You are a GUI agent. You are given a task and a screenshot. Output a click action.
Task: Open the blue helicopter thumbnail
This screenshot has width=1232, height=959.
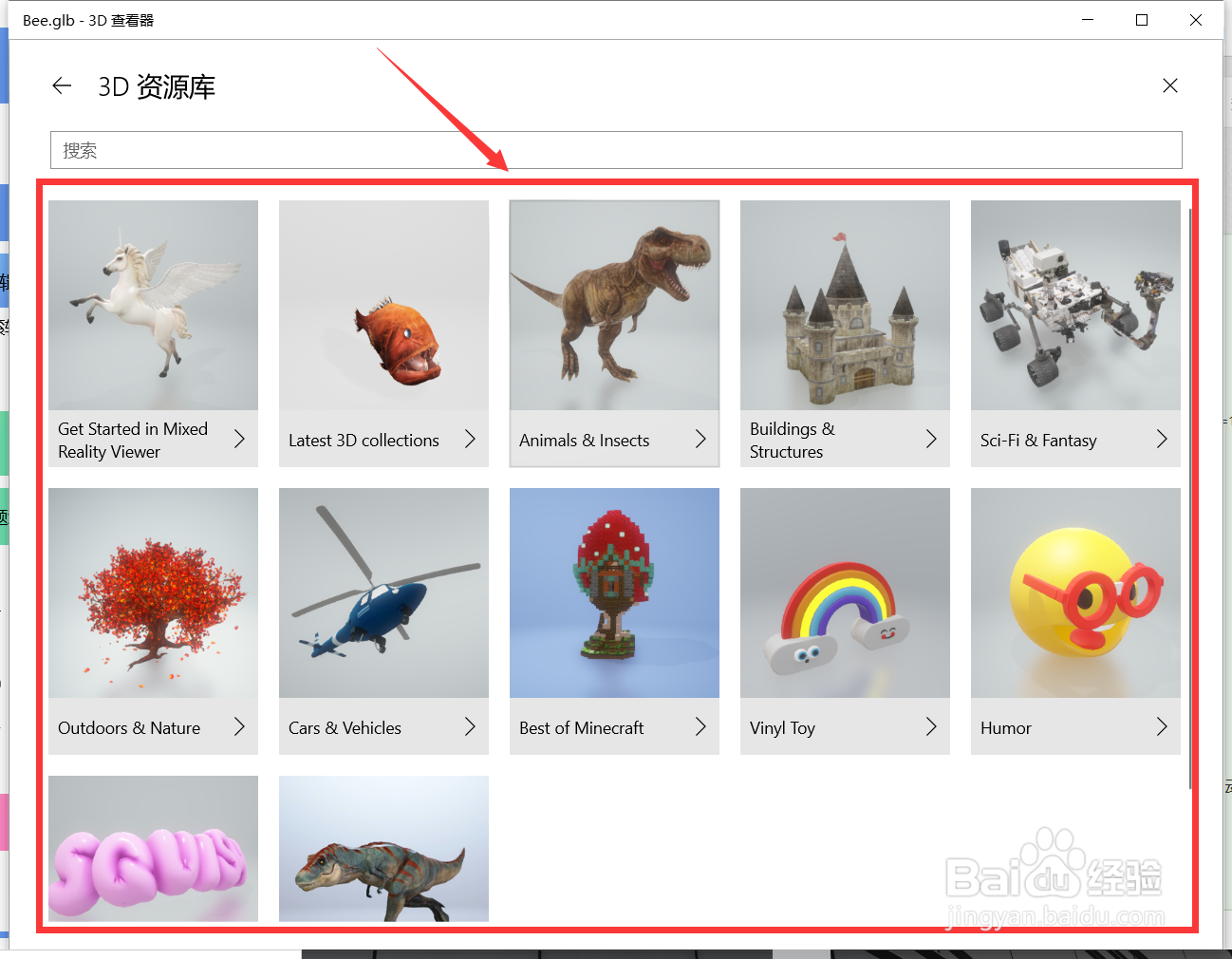(383, 592)
